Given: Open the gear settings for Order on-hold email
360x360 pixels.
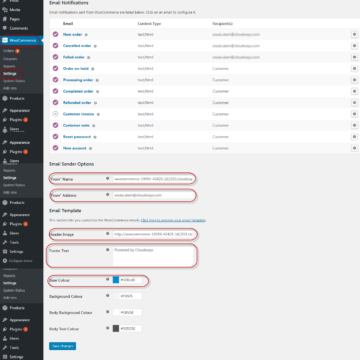Looking at the screenshot, I should 354,68.
